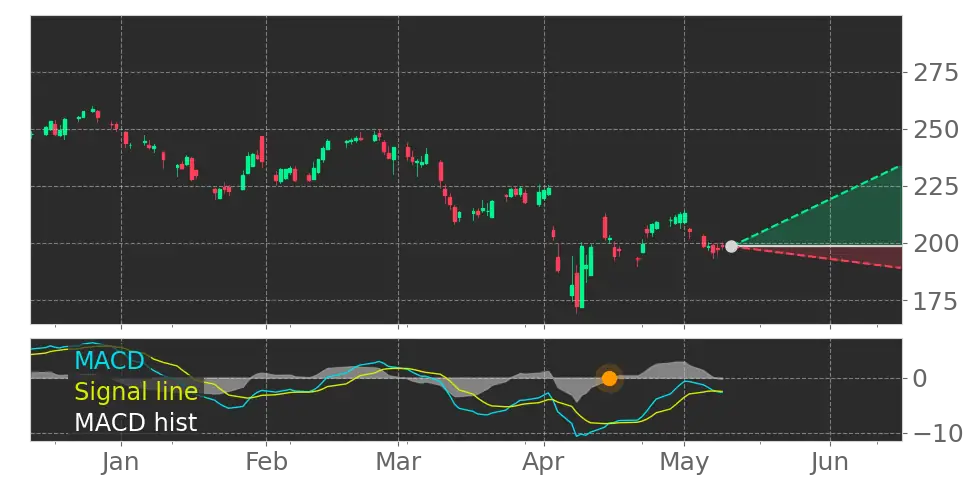The image size is (972, 486).
Task: Click the May month label
Action: pyautogui.click(x=684, y=464)
